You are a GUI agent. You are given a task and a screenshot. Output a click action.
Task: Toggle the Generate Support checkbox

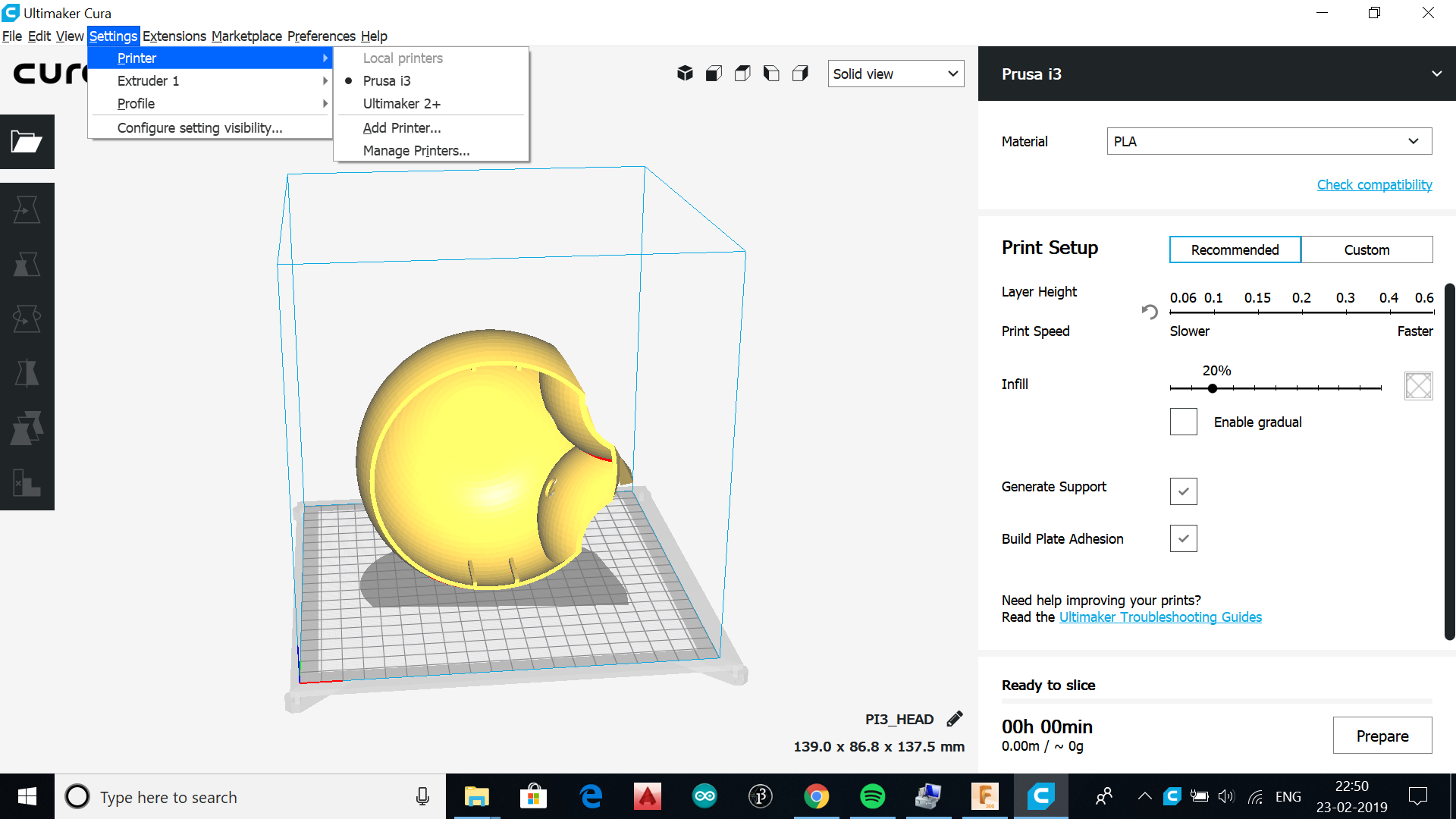(1183, 491)
